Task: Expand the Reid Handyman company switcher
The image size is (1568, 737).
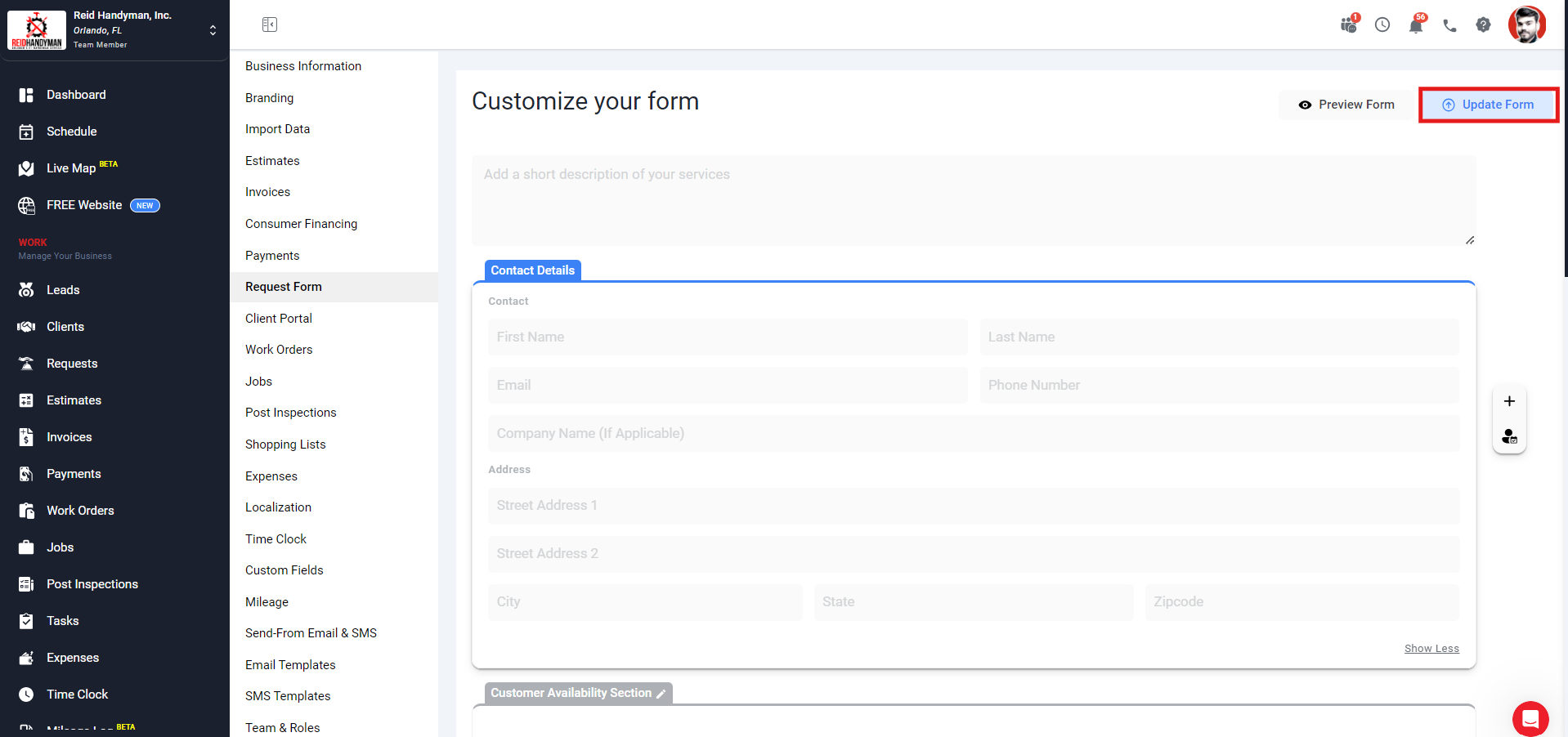Action: pyautogui.click(x=213, y=30)
